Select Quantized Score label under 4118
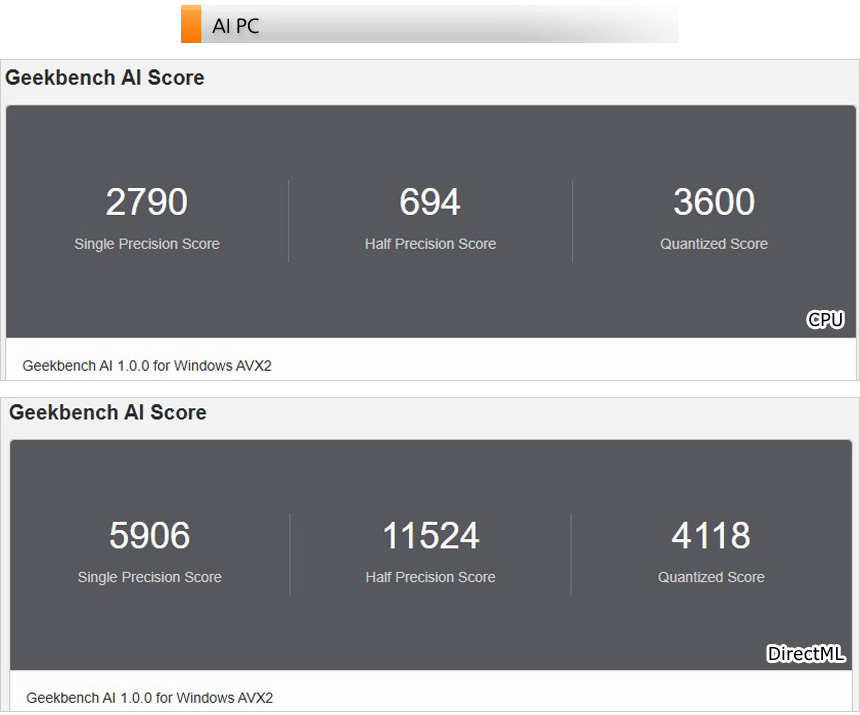The image size is (860, 715). tap(711, 577)
